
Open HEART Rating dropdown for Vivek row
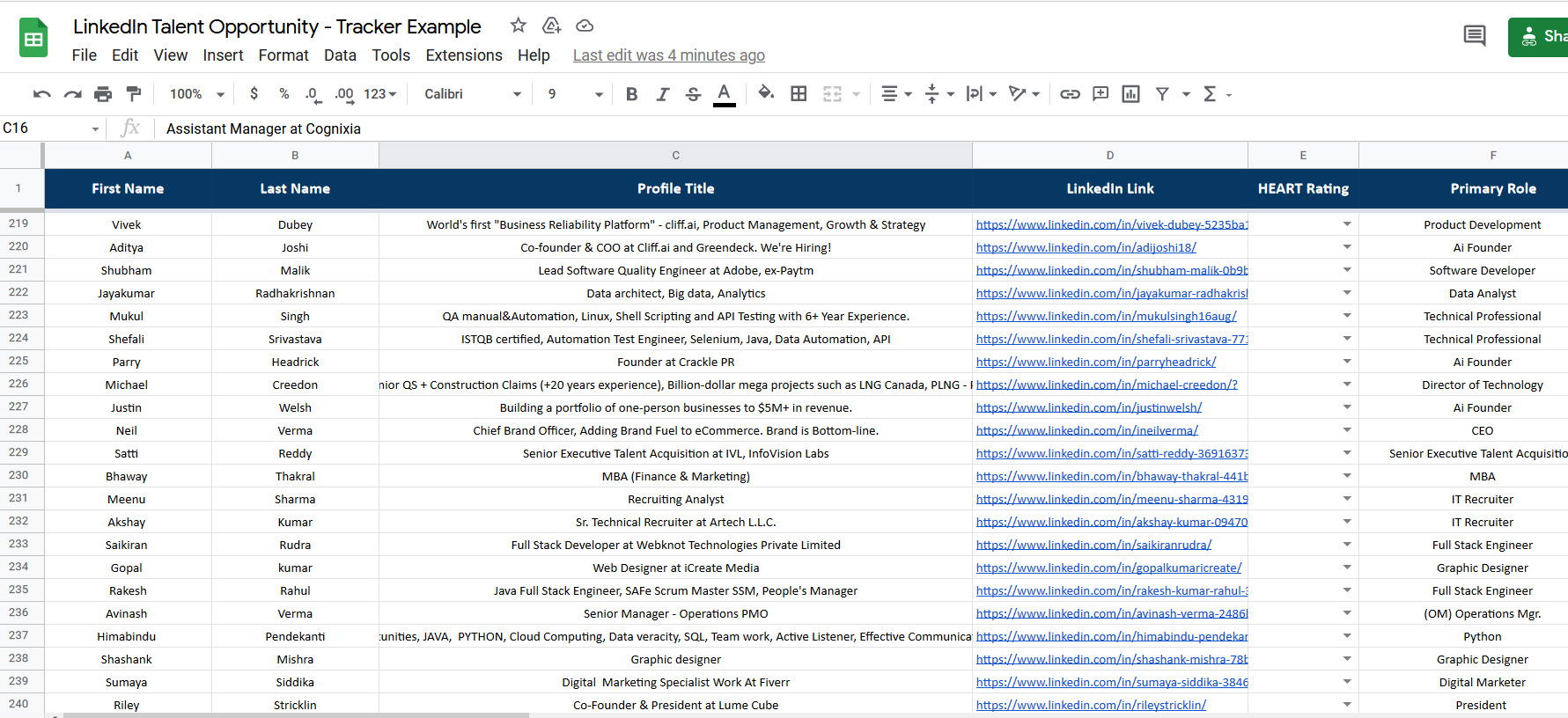click(x=1347, y=224)
